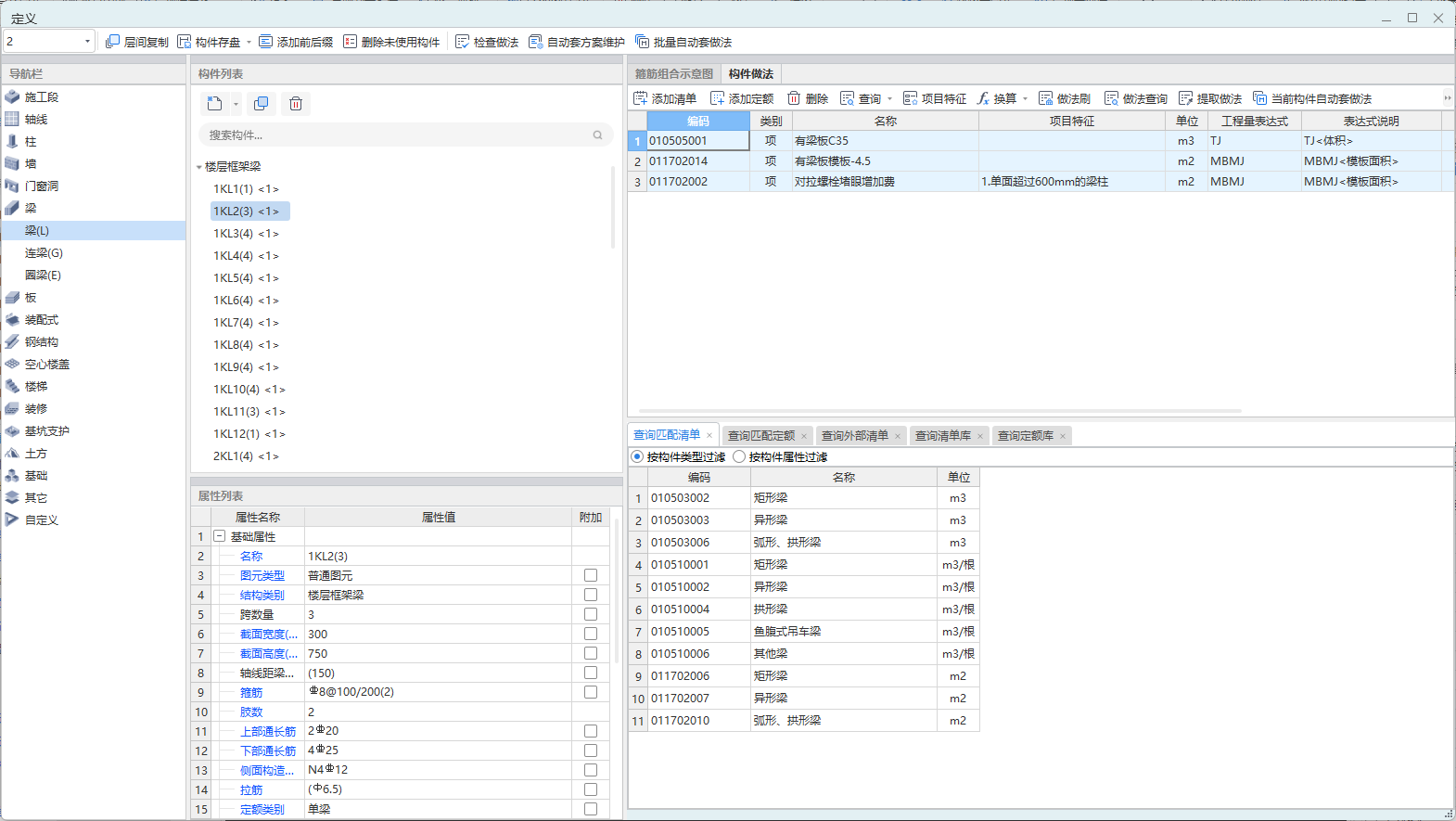Toggle the 附加 checkbox for 跨数量
This screenshot has height=821, width=1456.
(591, 614)
